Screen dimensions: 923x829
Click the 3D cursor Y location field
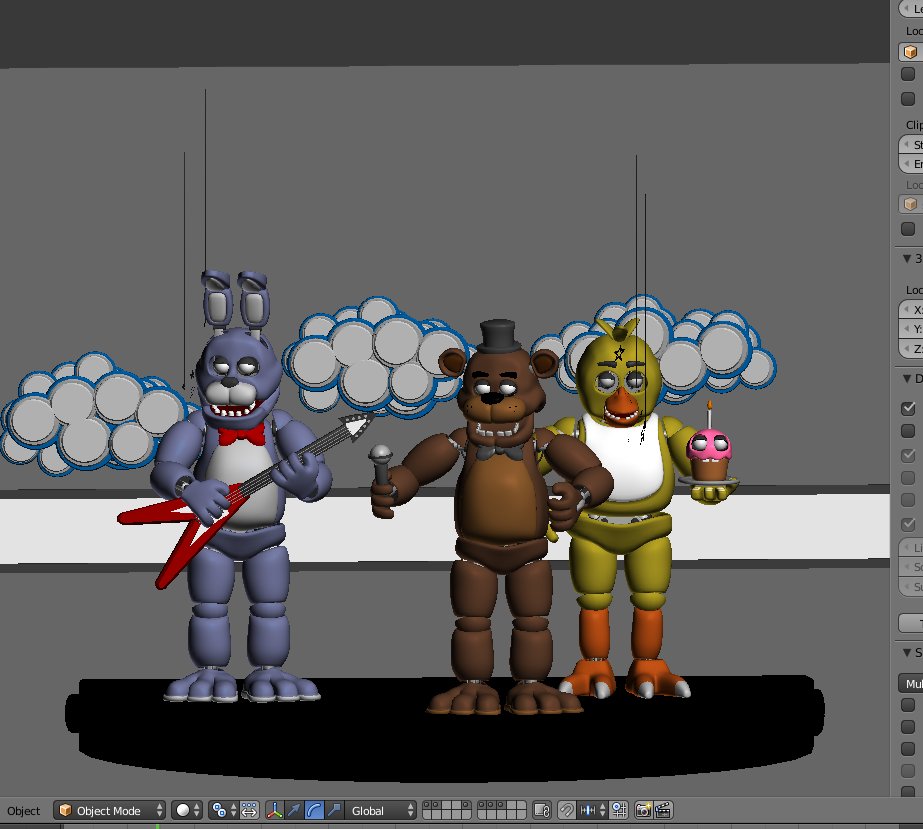tap(911, 329)
